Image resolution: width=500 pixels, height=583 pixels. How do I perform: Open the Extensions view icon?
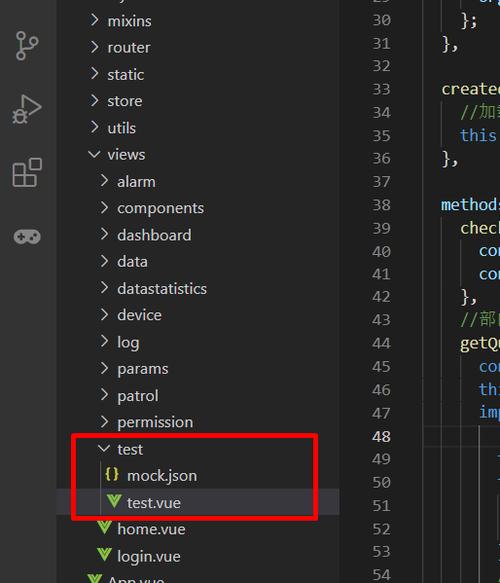click(x=27, y=172)
